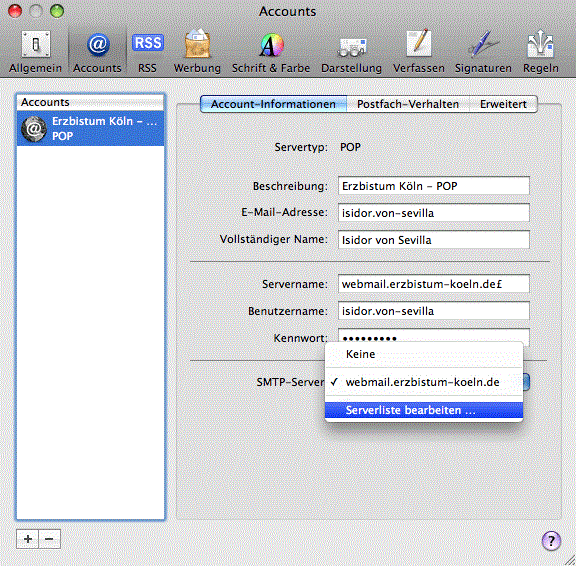This screenshot has height=566, width=576.
Task: Open the Signaturen preferences pane
Action: [483, 52]
